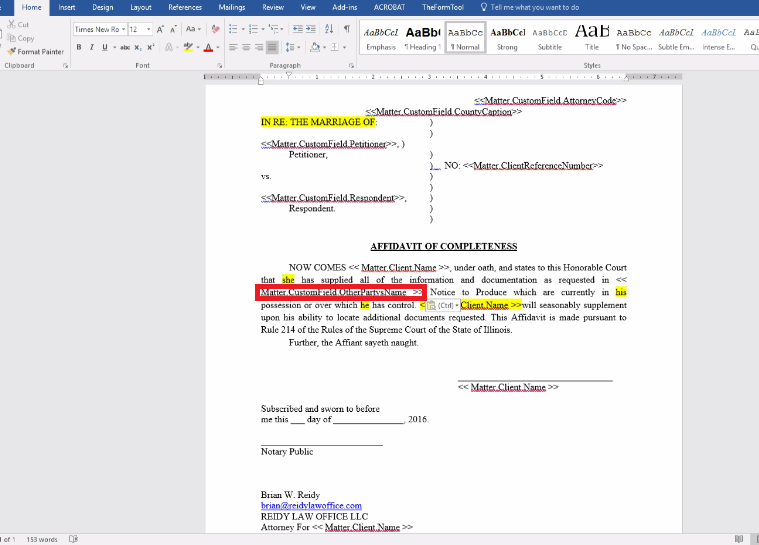759x545 pixels.
Task: Toggle strikethrough formatting
Action: pyautogui.click(x=125, y=47)
